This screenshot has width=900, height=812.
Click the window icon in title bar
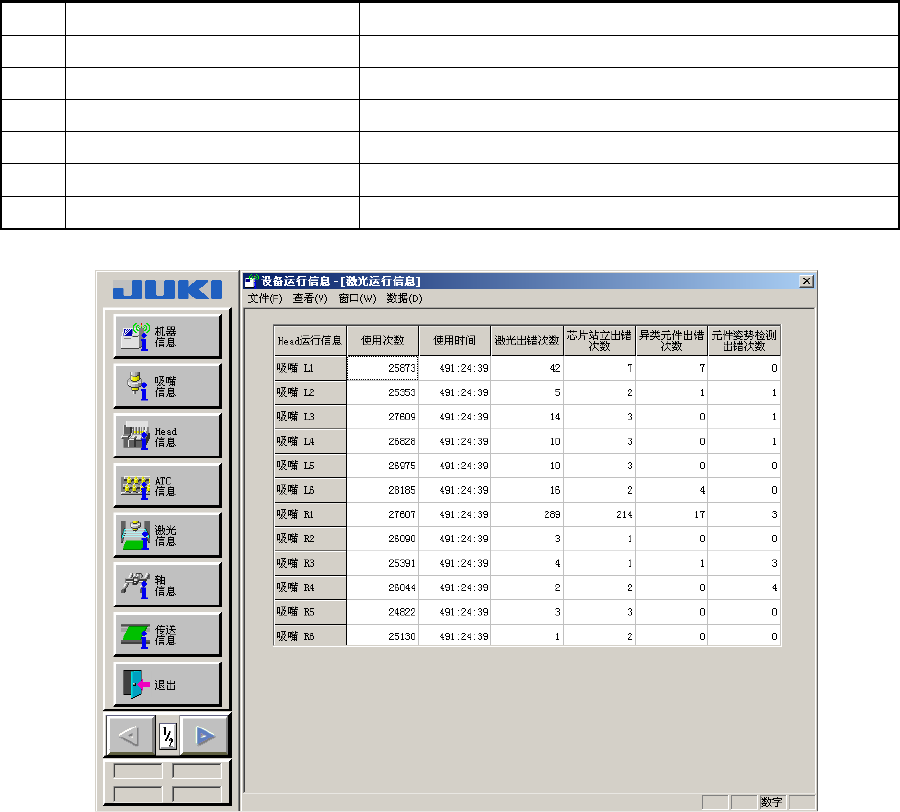point(251,281)
